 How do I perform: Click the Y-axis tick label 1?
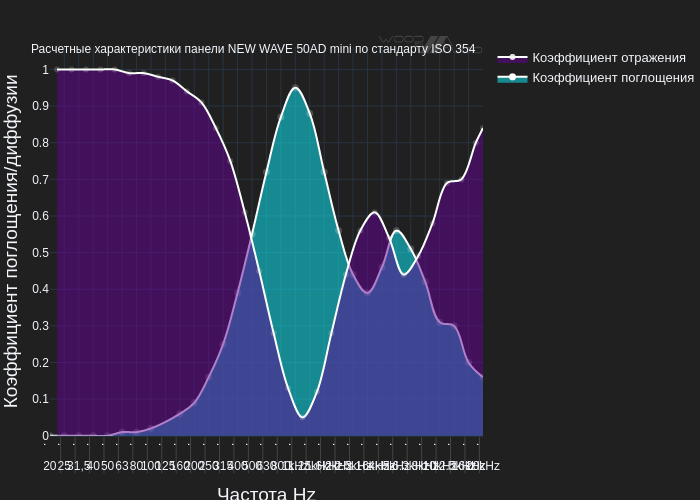coord(45,70)
